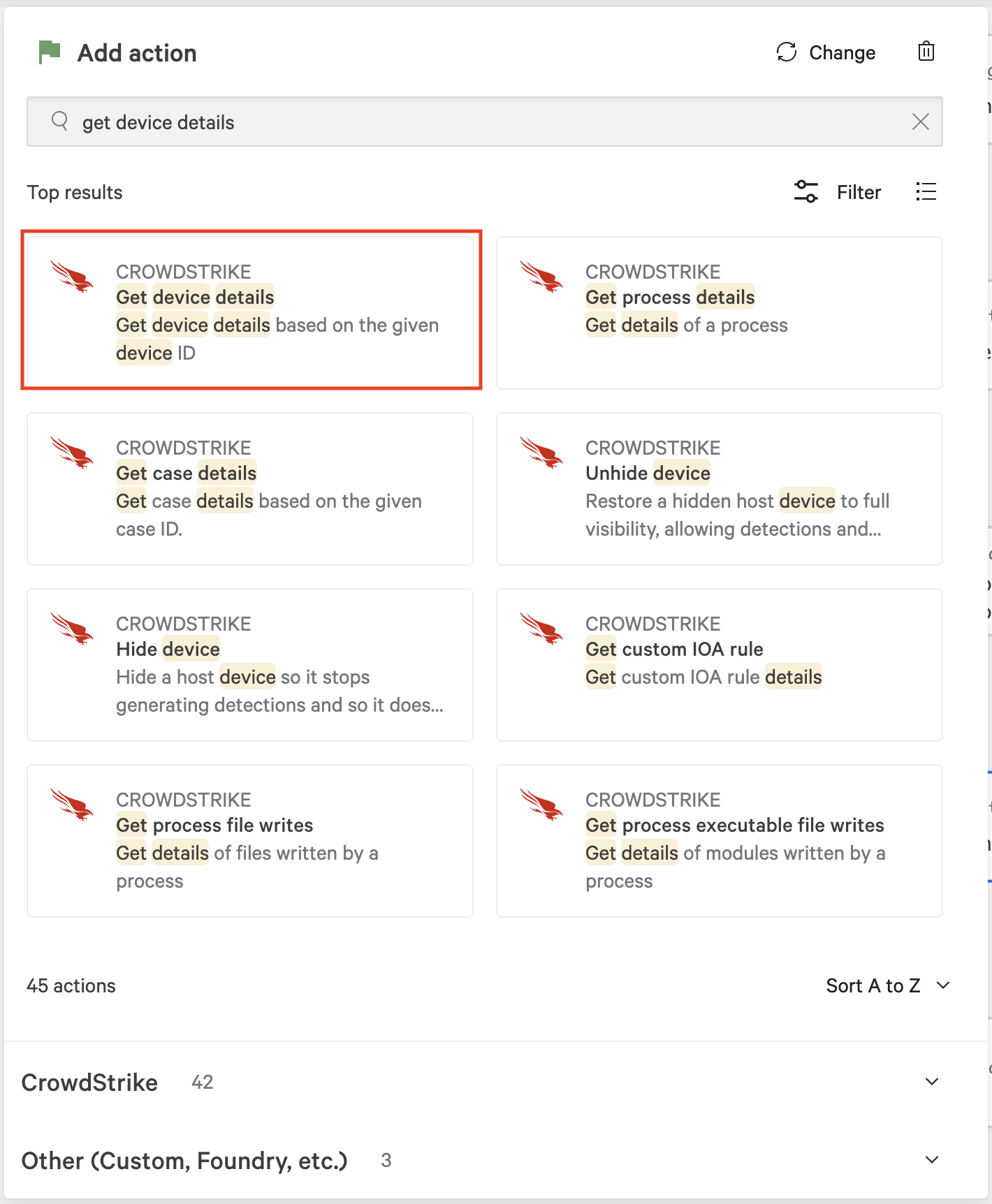This screenshot has width=992, height=1204.
Task: Delete action using the trash icon
Action: pos(926,52)
